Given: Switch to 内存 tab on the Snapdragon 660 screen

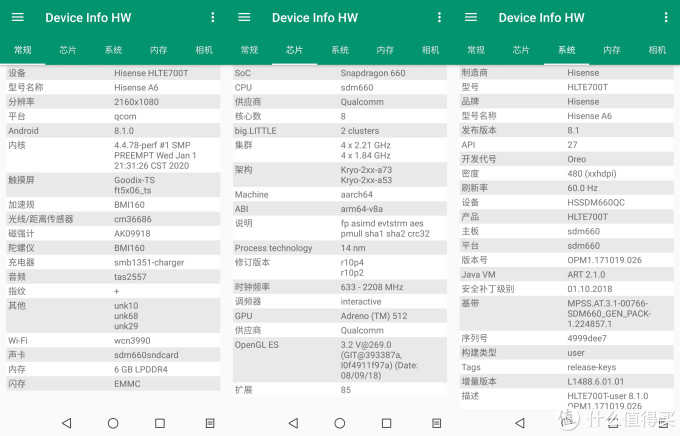Looking at the screenshot, I should pos(385,50).
